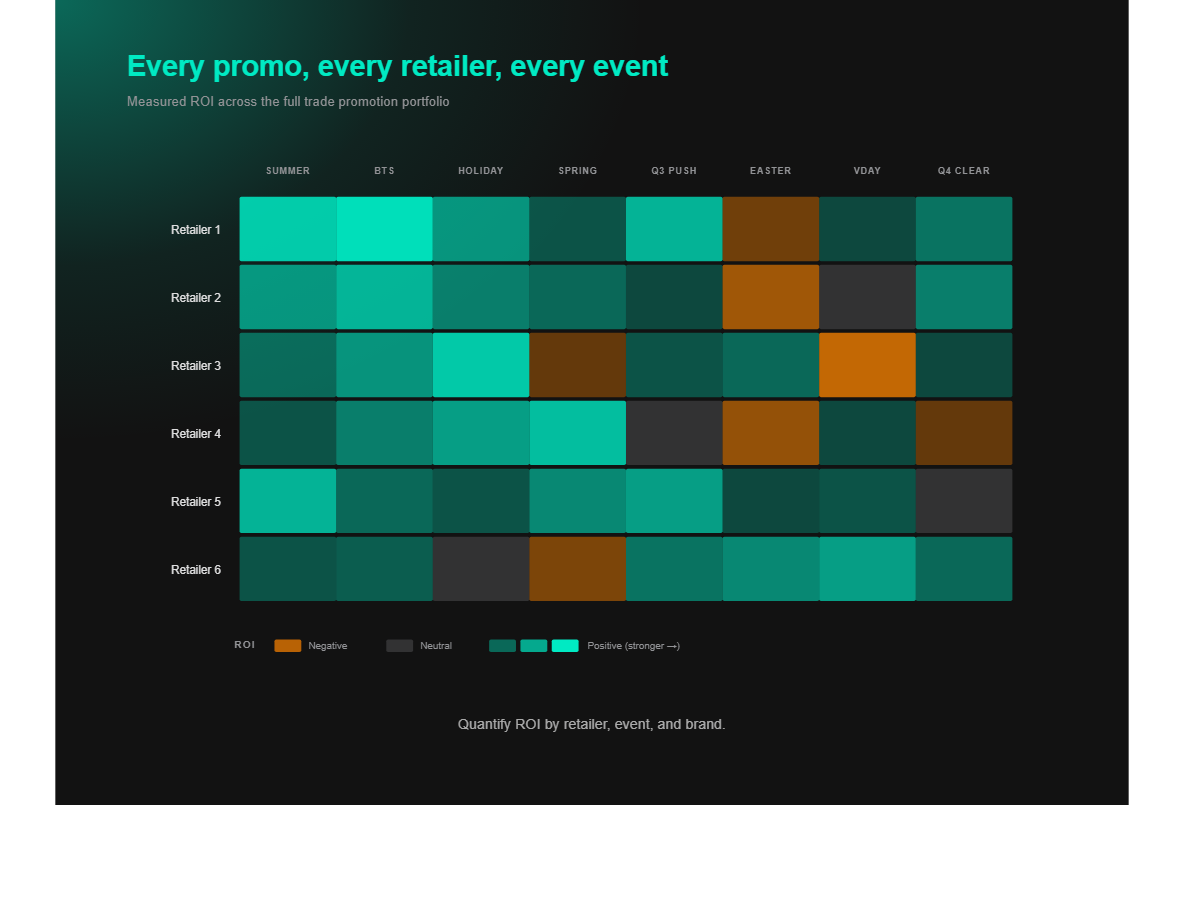This screenshot has width=1200, height=900.
Task: Click the "Every promo, every retailer" title
Action: click(397, 66)
